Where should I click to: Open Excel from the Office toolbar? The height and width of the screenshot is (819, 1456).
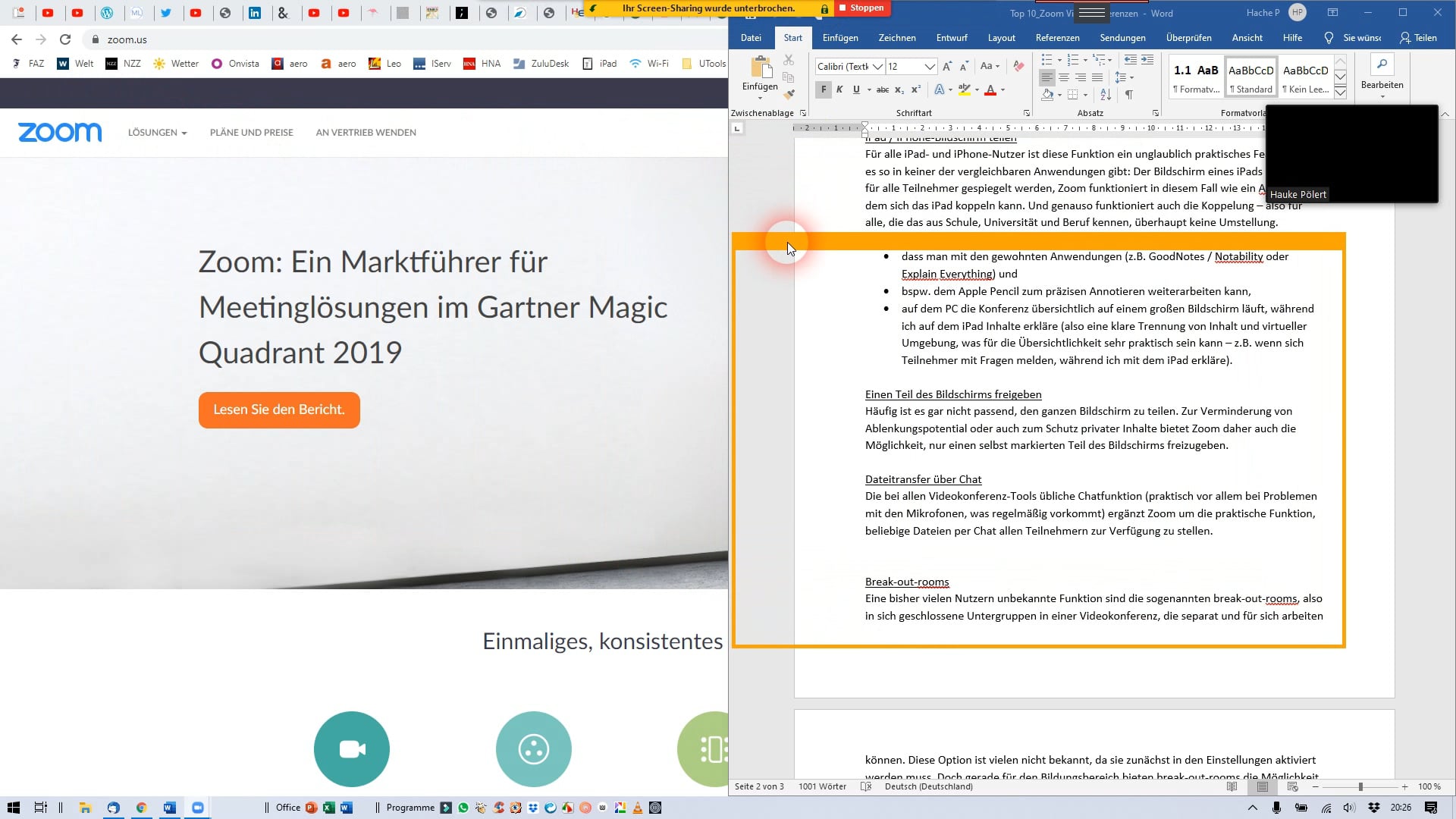pos(328,808)
